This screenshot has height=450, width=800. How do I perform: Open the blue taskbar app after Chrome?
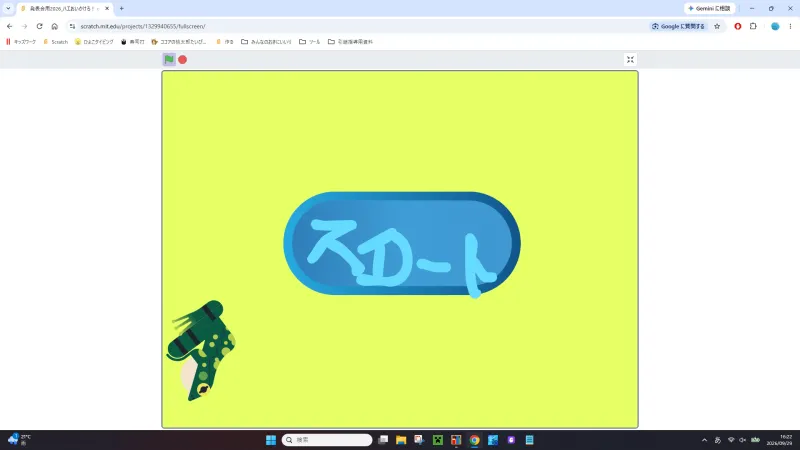(x=493, y=440)
